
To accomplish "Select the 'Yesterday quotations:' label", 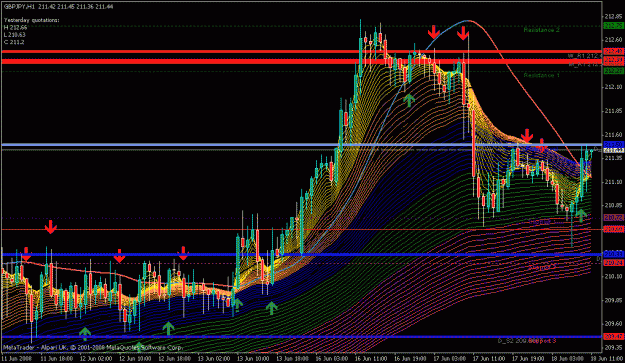I will [31, 20].
